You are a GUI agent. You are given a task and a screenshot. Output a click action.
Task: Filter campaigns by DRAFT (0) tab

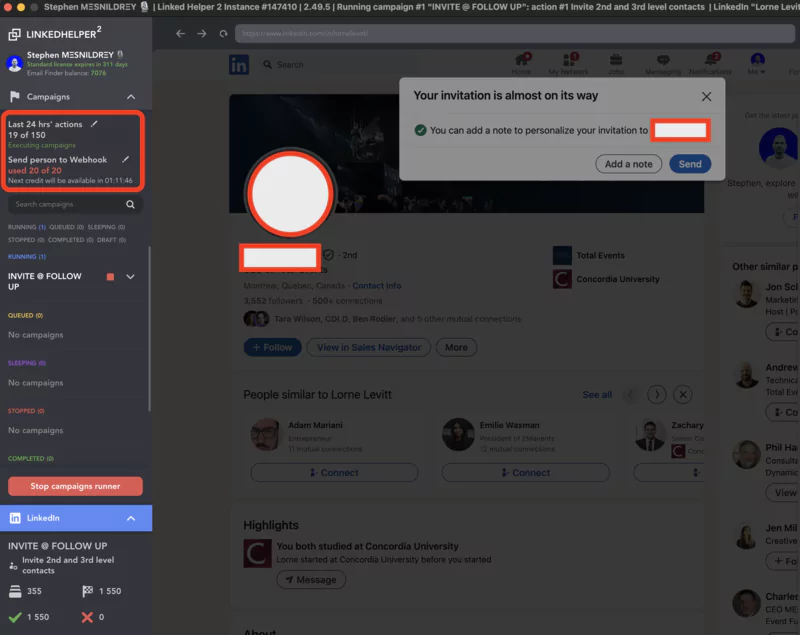pyautogui.click(x=111, y=240)
